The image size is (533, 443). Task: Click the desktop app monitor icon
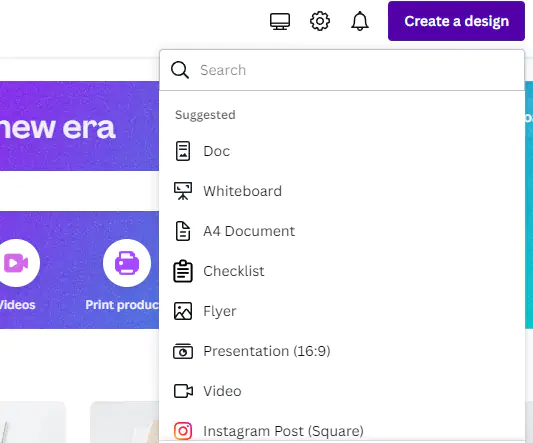pyautogui.click(x=280, y=21)
